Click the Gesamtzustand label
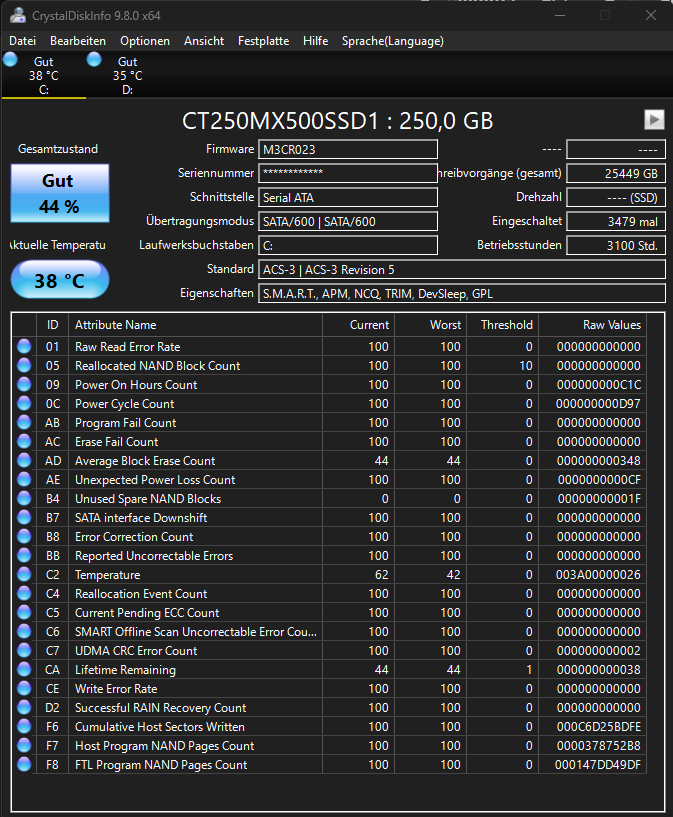 (x=58, y=149)
